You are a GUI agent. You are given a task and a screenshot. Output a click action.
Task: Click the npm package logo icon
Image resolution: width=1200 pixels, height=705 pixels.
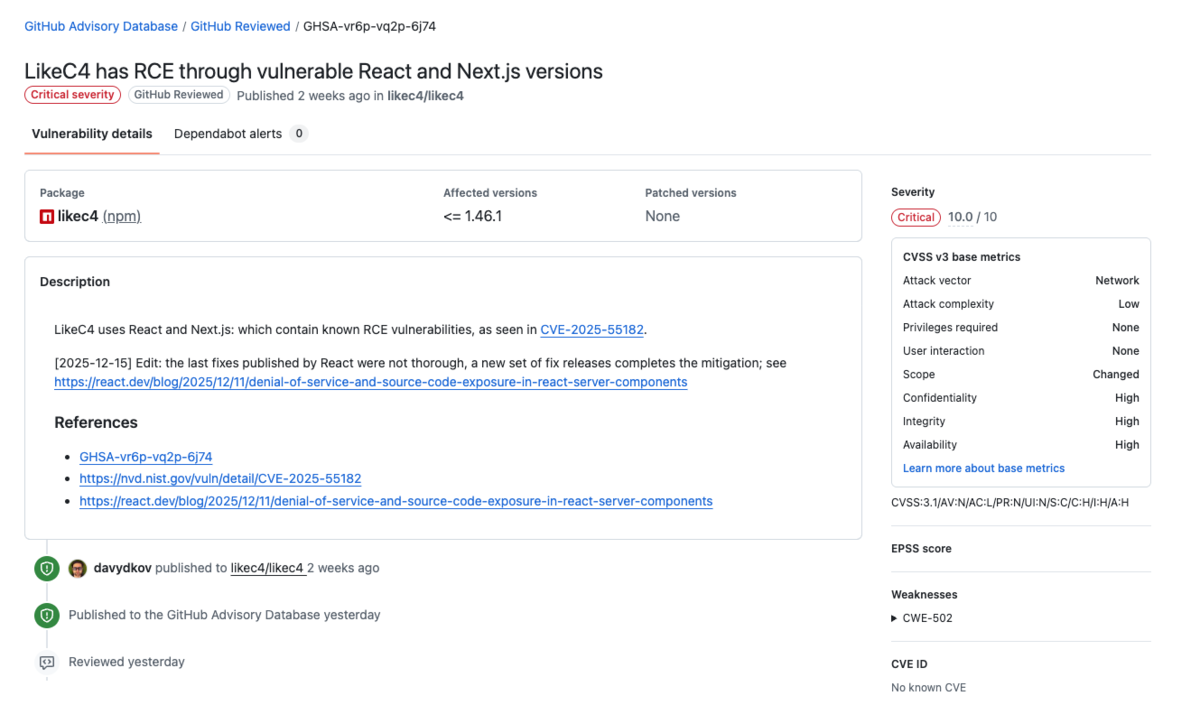47,216
